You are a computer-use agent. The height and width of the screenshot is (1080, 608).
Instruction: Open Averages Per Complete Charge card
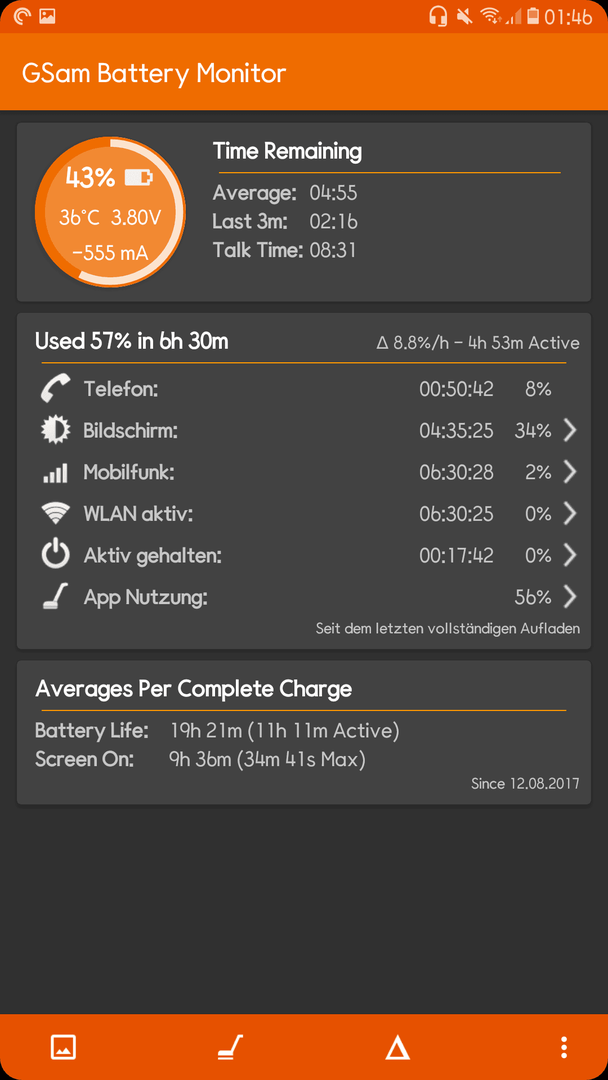(x=304, y=732)
